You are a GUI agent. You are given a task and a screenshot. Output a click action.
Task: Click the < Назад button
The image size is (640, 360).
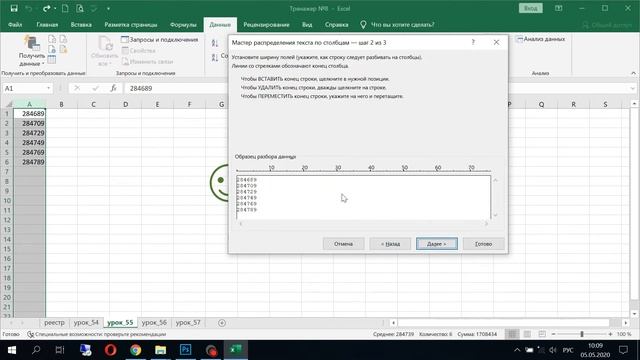coord(390,244)
